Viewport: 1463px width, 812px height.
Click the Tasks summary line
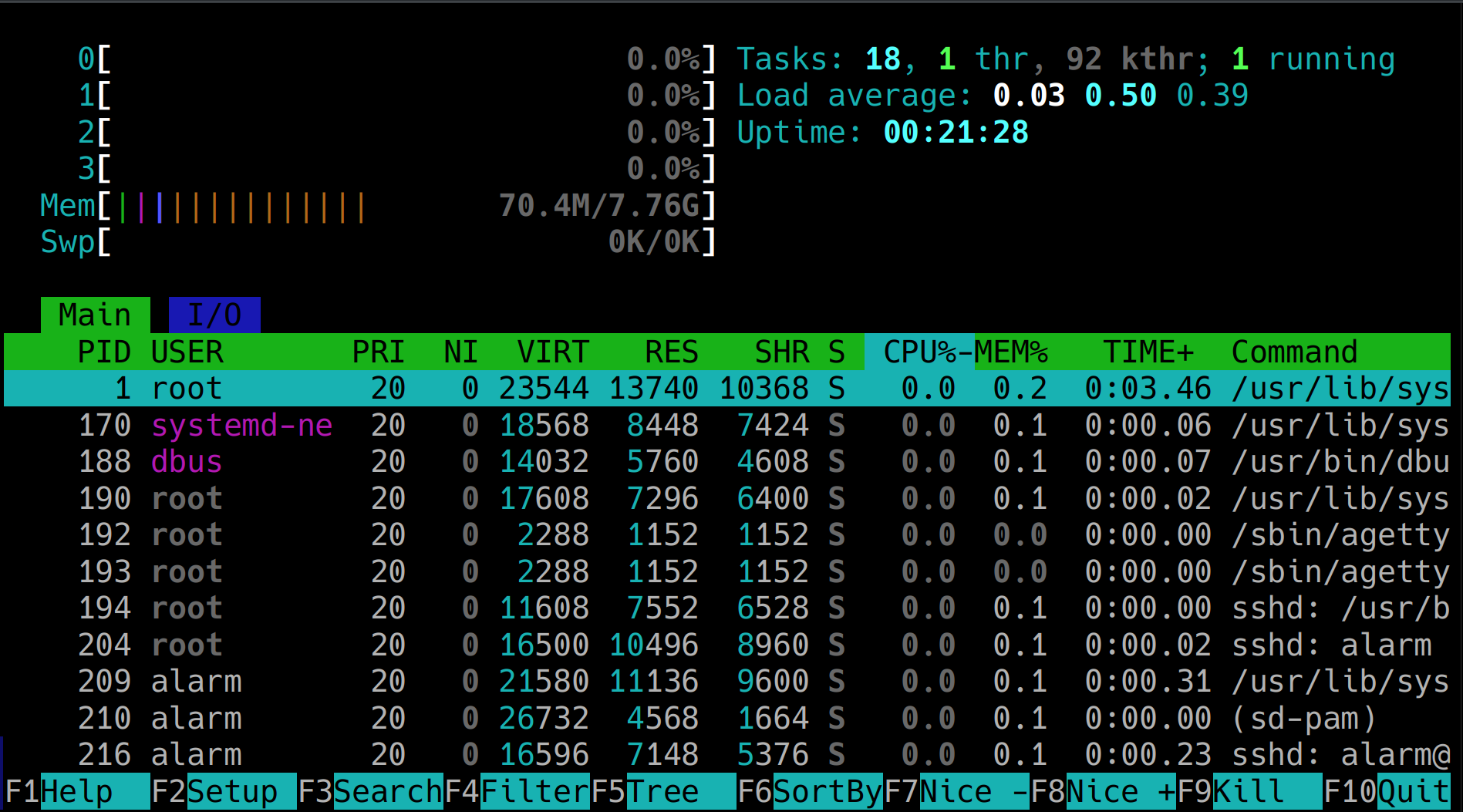click(1066, 59)
